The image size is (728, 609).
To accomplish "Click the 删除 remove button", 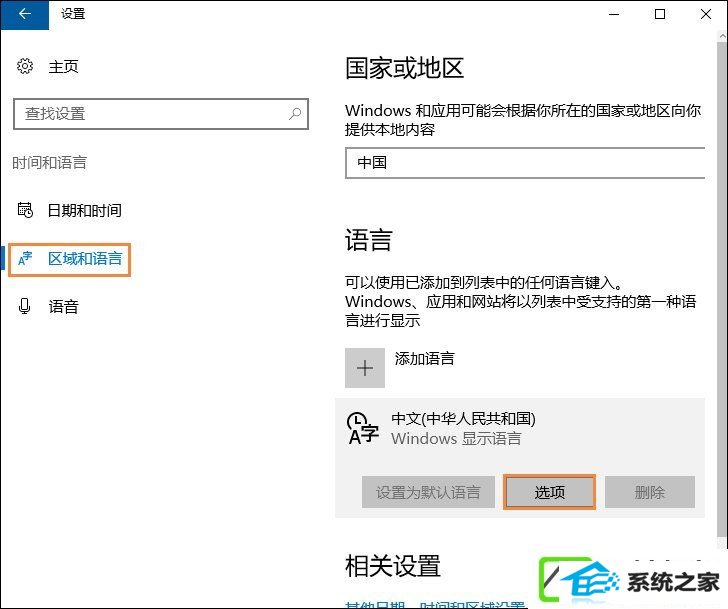I will [x=650, y=492].
